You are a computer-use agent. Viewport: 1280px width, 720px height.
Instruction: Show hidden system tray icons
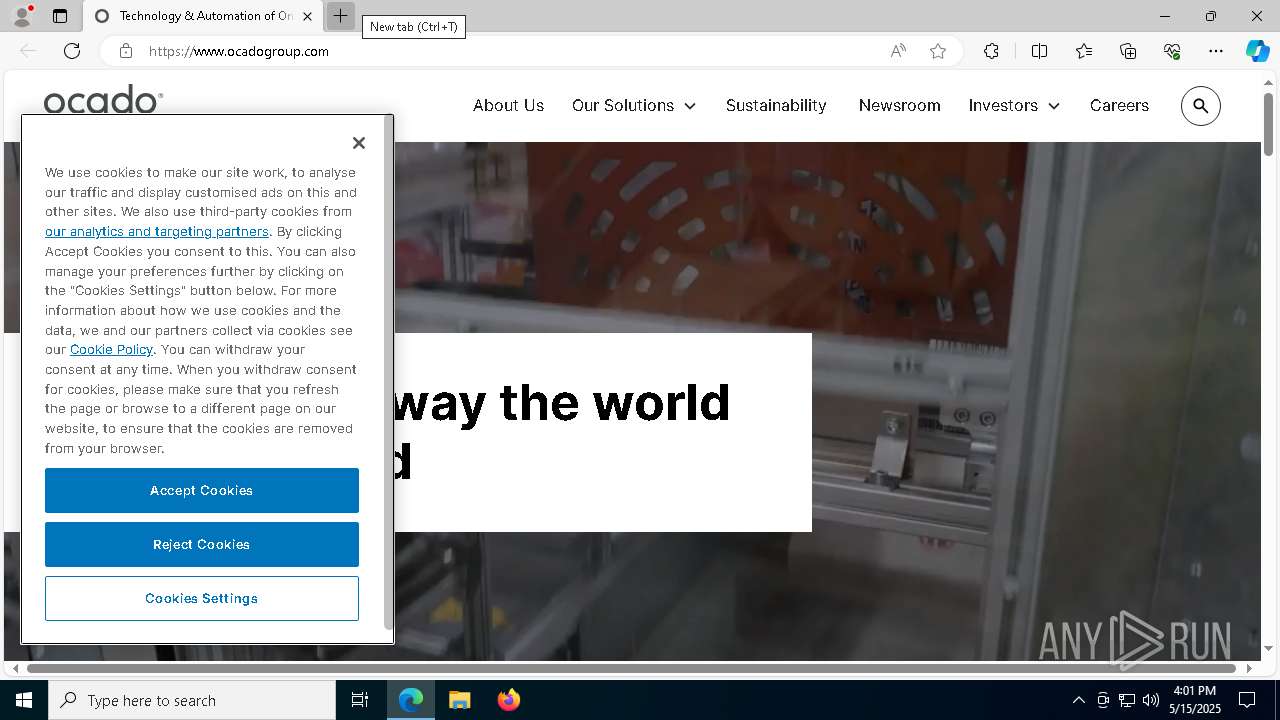(1078, 700)
